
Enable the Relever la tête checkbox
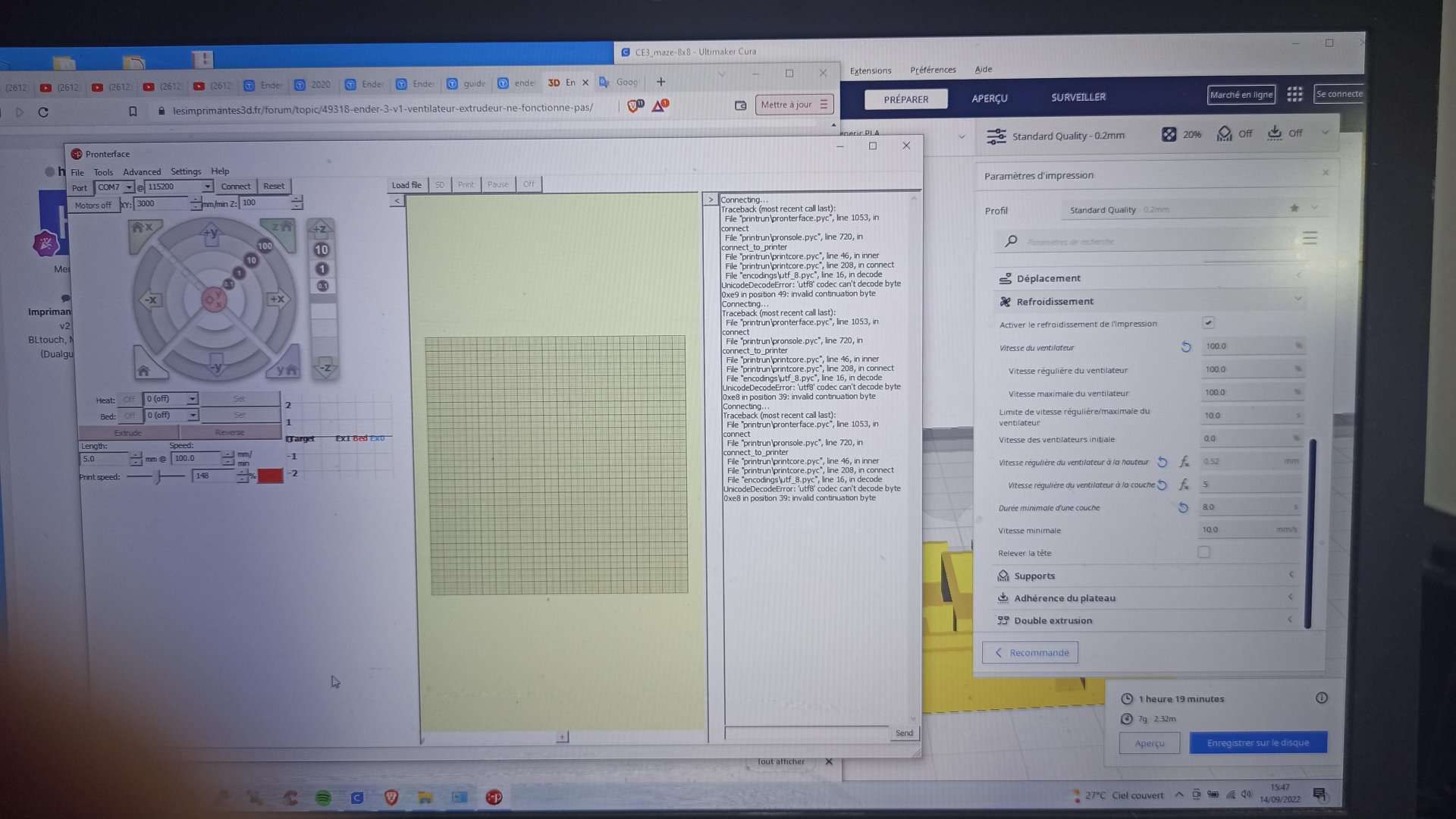[x=1203, y=552]
